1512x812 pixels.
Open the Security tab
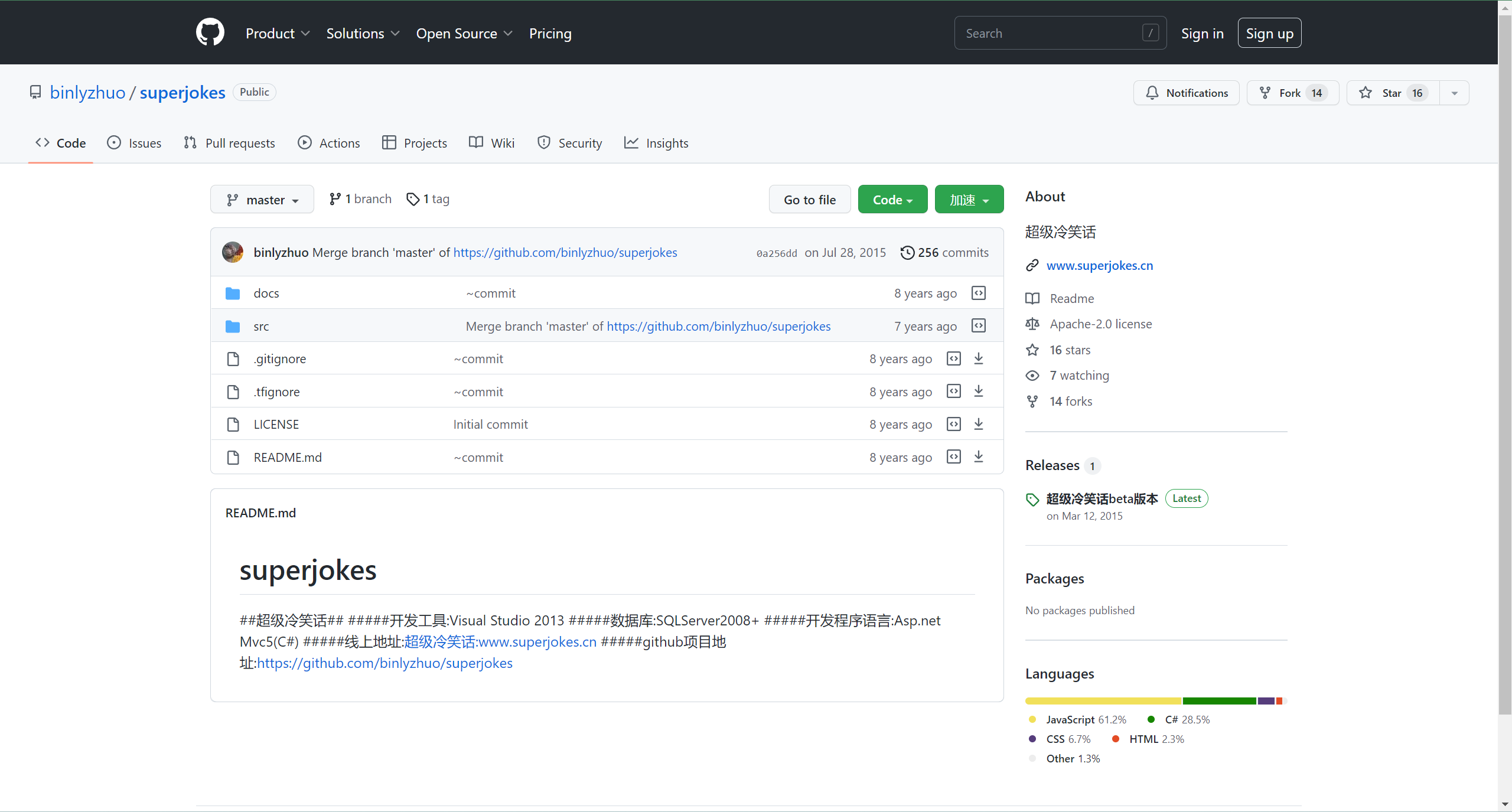pyautogui.click(x=570, y=143)
